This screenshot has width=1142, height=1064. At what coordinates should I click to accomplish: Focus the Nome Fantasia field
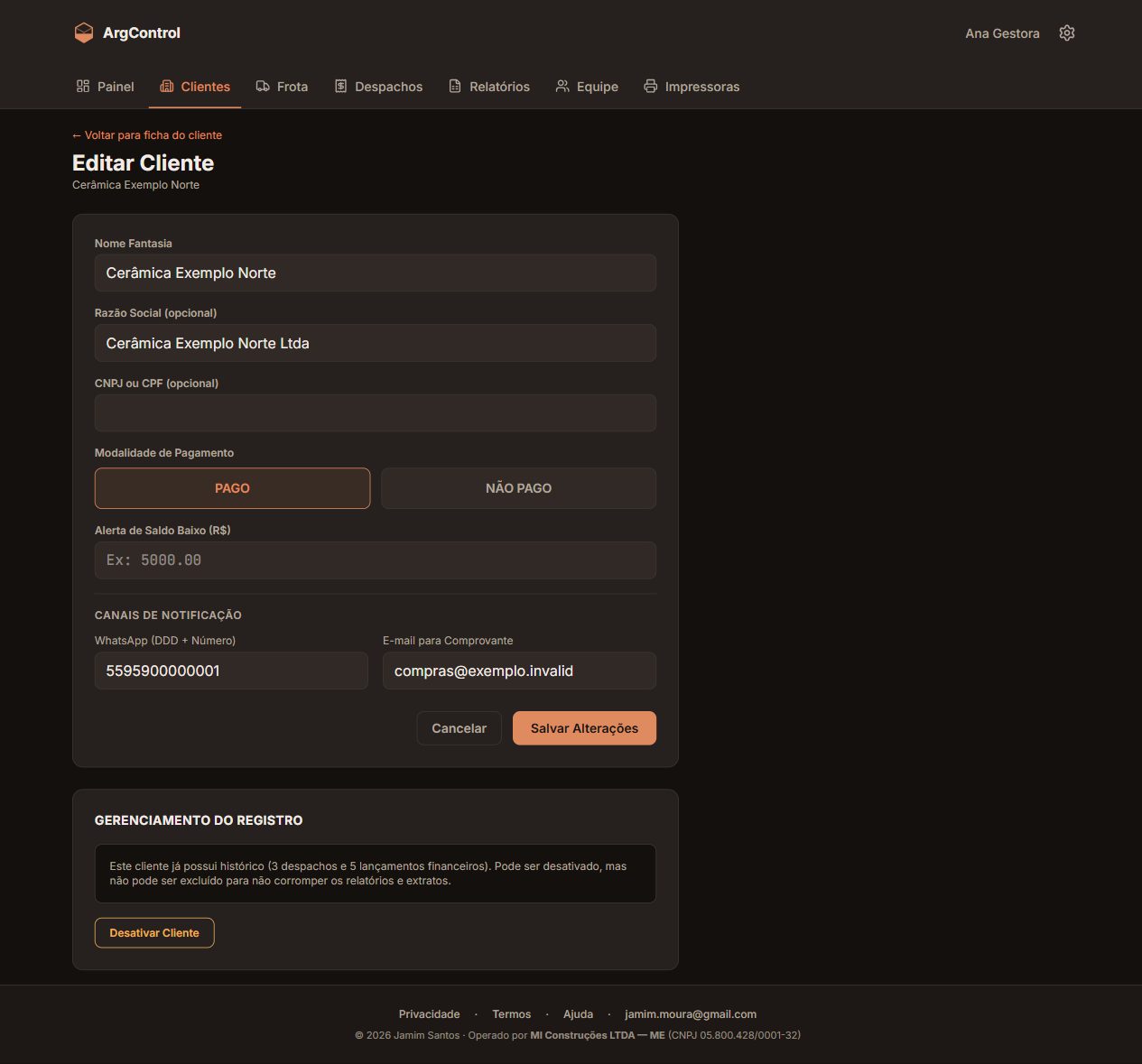(x=376, y=273)
